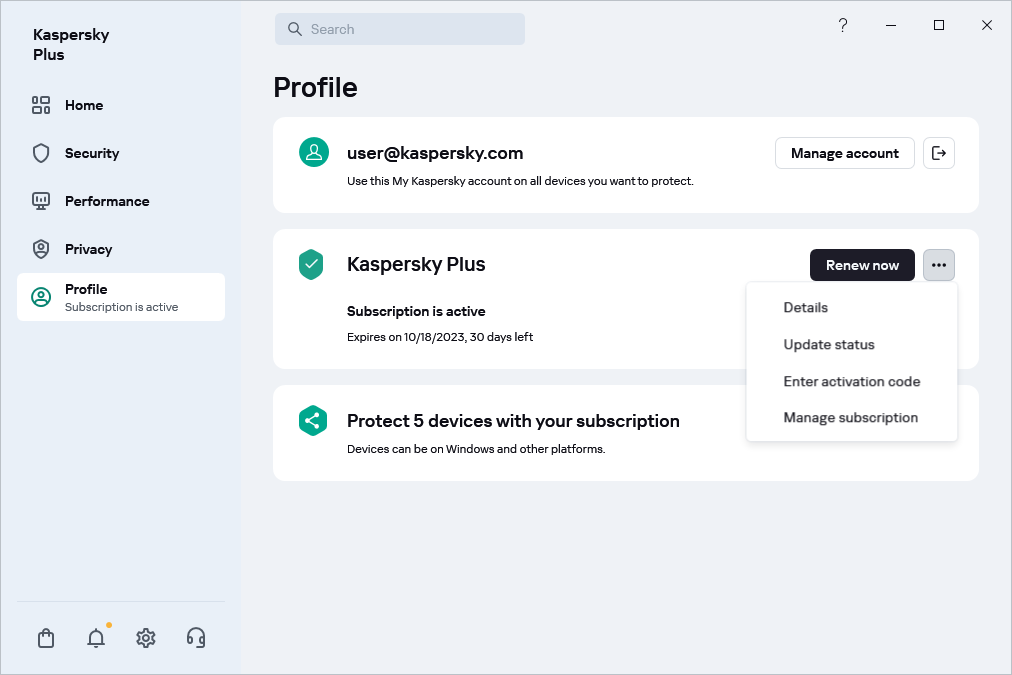Collapse the three-dots subscription menu

[x=938, y=265]
